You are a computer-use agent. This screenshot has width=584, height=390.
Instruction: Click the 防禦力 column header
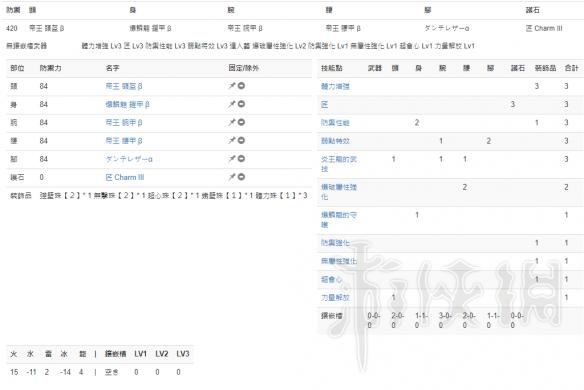tap(51, 68)
